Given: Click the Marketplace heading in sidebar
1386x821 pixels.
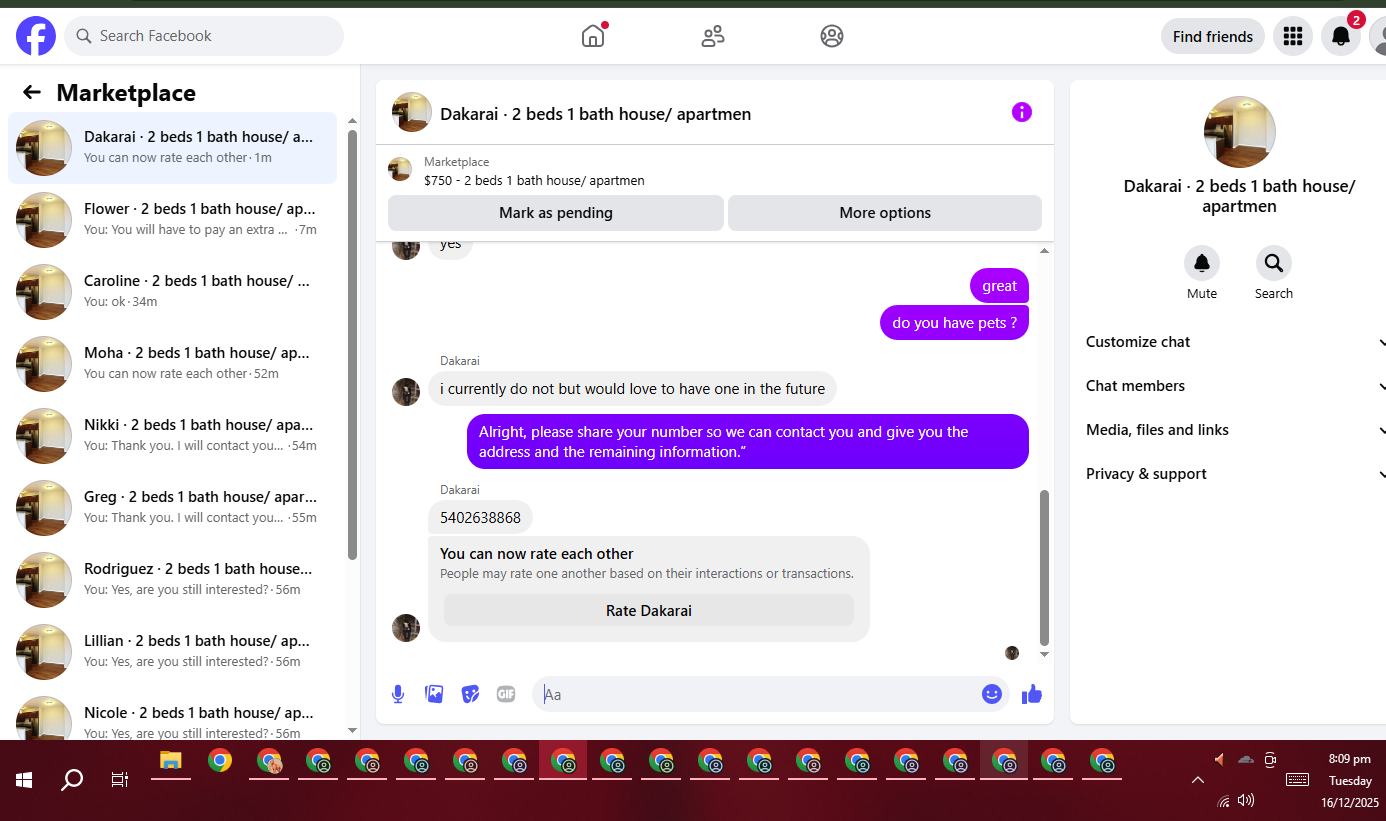Looking at the screenshot, I should pyautogui.click(x=126, y=93).
